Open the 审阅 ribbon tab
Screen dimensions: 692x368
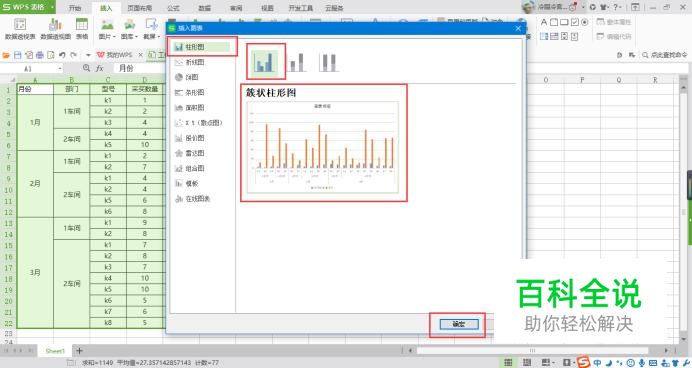(x=236, y=8)
